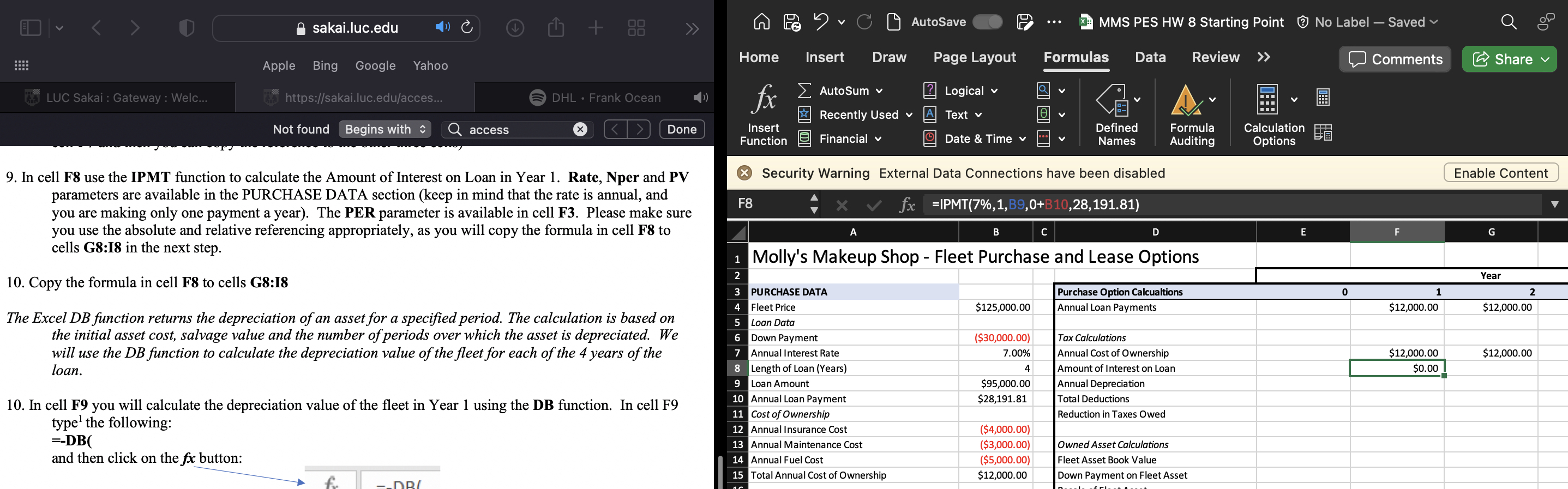Click the Excel Home icon in title bar

tap(761, 22)
